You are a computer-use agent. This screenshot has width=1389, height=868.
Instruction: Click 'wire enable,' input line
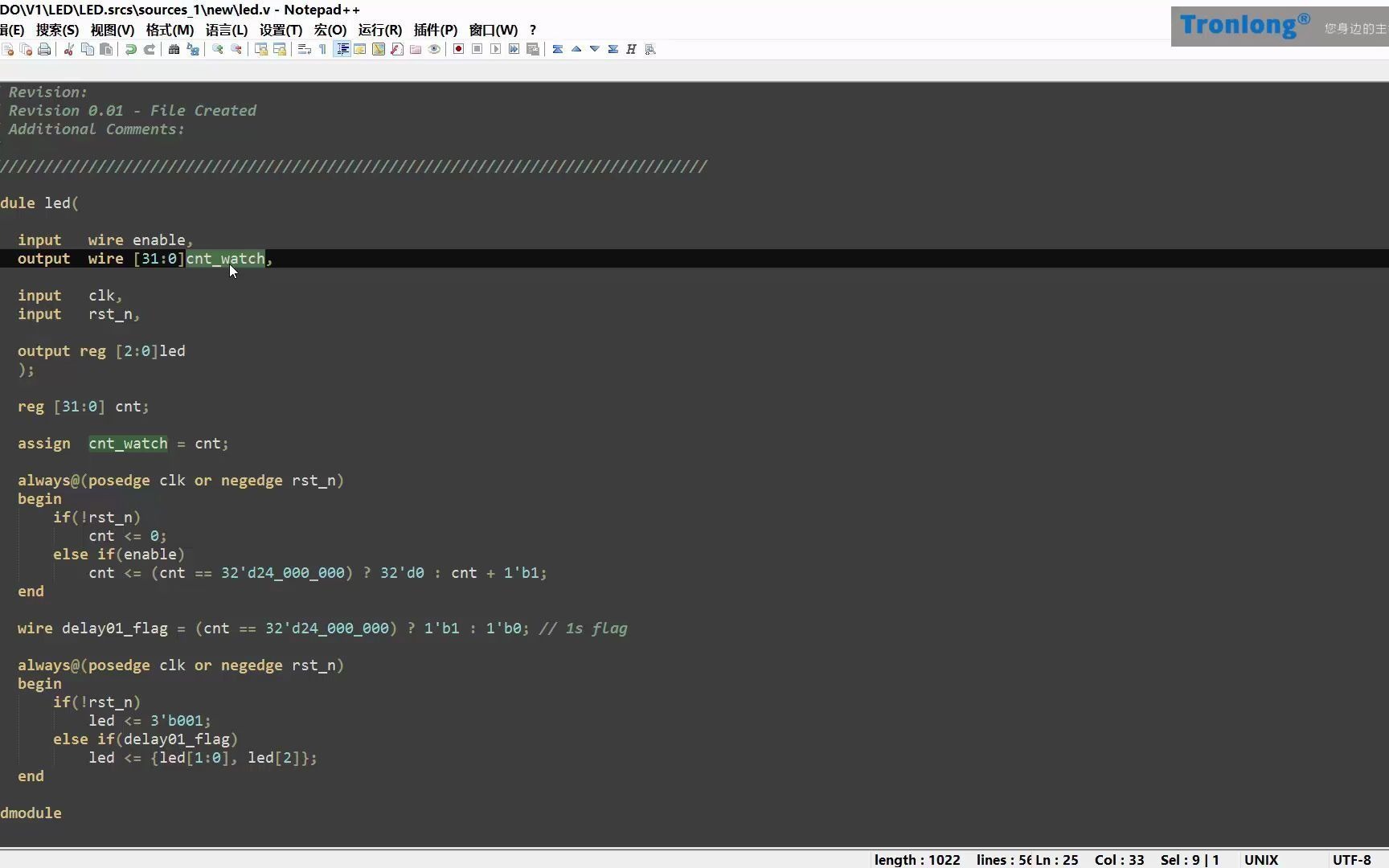click(141, 240)
